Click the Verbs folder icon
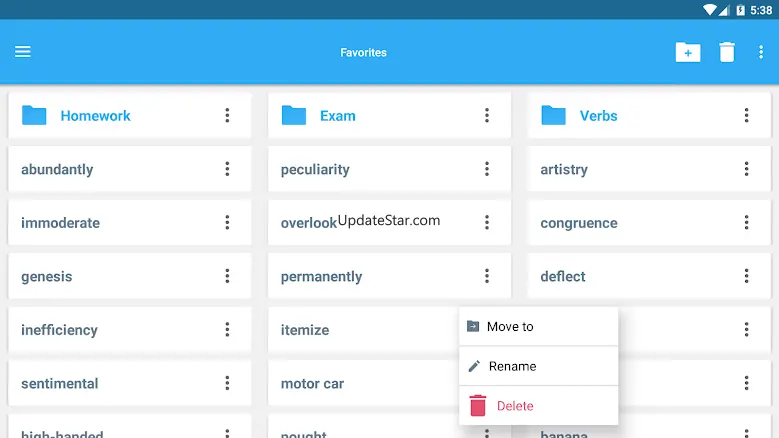The image size is (779, 438). pyautogui.click(x=554, y=116)
